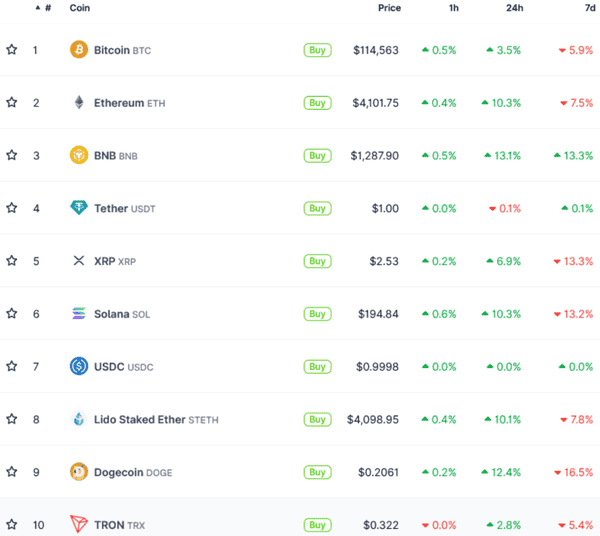Click the BNB coin logo
The image size is (600, 536).
click(79, 155)
